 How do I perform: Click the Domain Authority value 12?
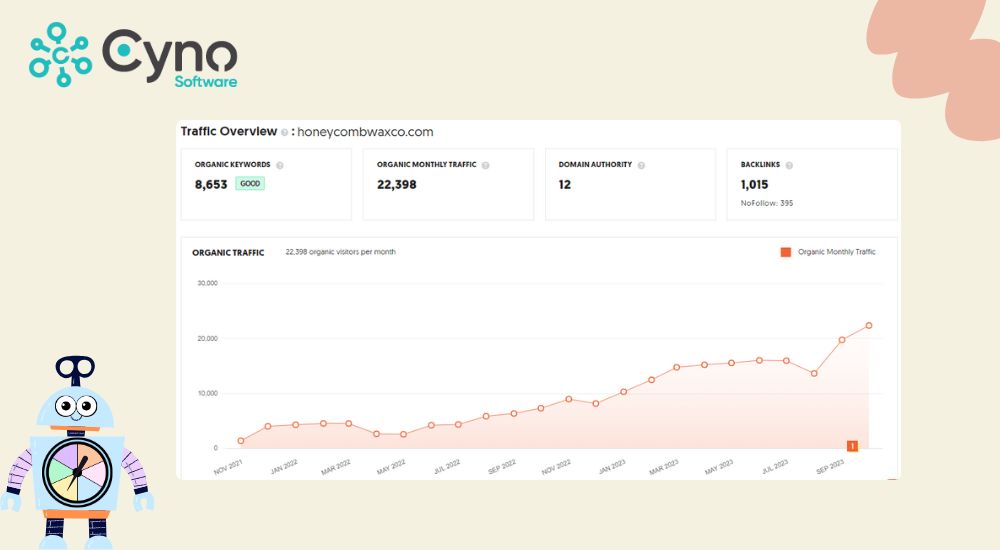point(565,185)
